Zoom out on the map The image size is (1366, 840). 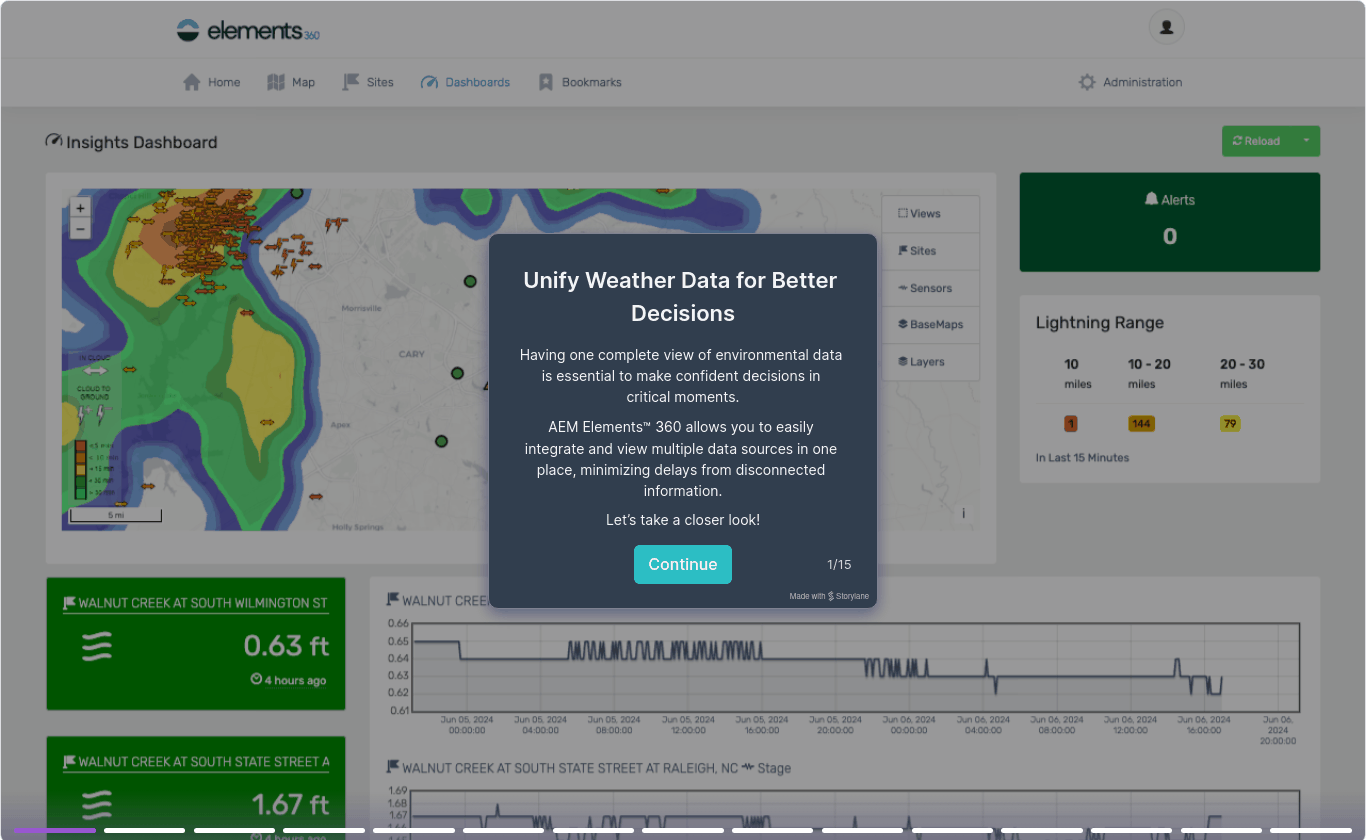(x=81, y=229)
